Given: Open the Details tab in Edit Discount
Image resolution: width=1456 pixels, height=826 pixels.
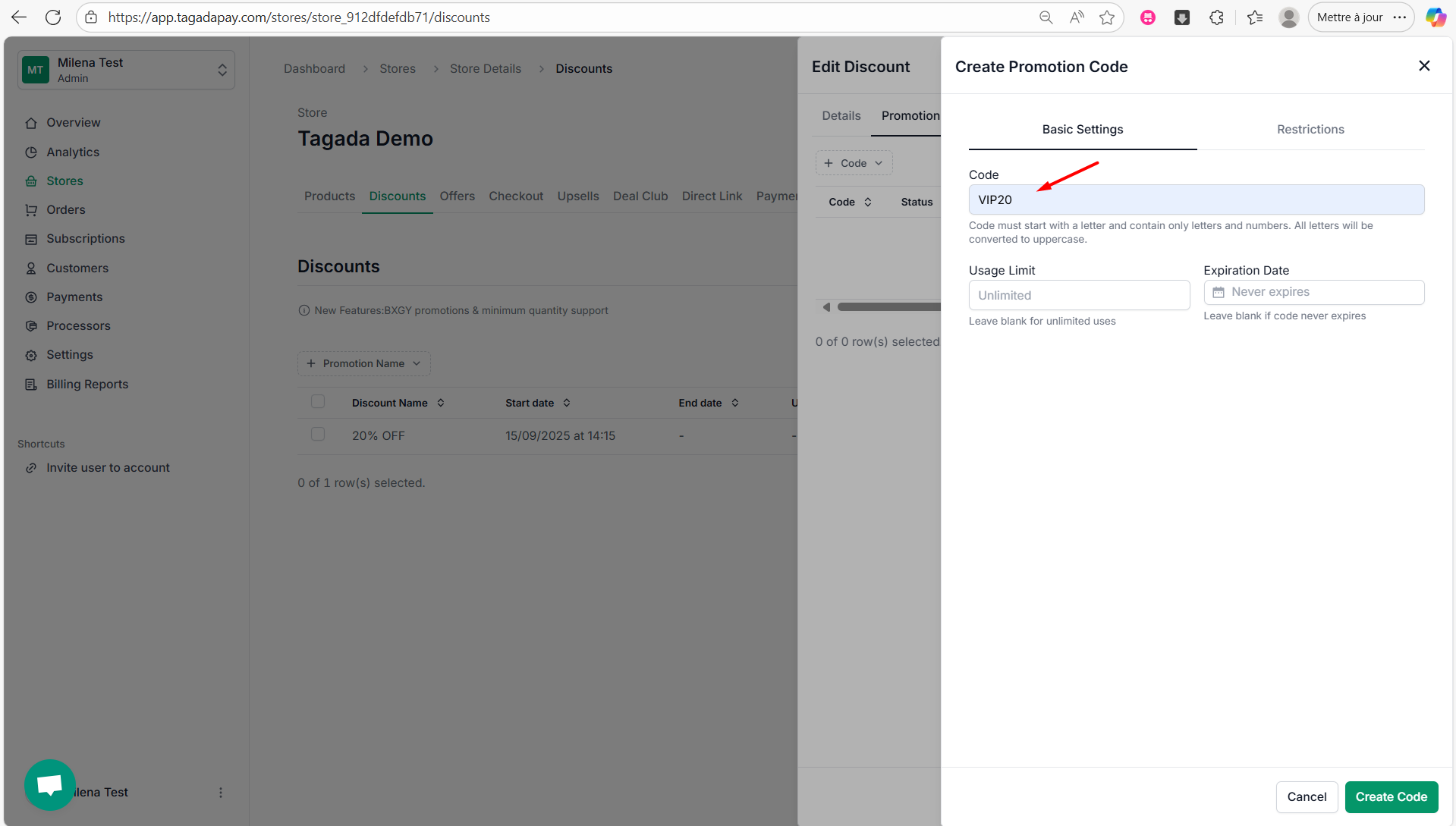Looking at the screenshot, I should pyautogui.click(x=841, y=116).
